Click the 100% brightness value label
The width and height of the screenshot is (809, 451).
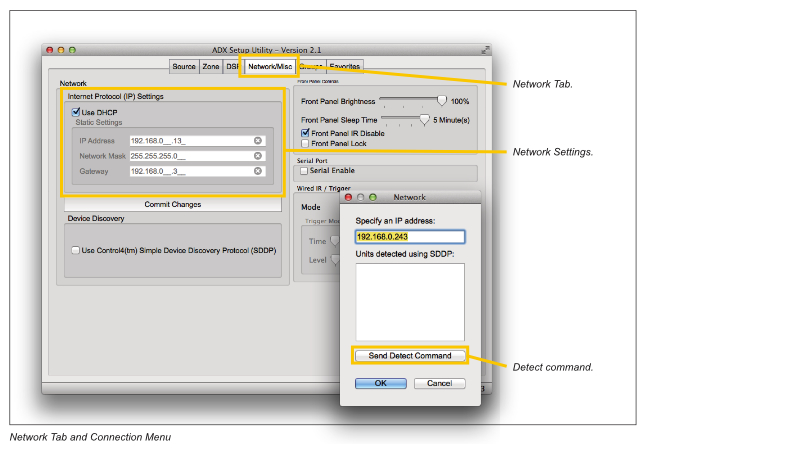(460, 102)
